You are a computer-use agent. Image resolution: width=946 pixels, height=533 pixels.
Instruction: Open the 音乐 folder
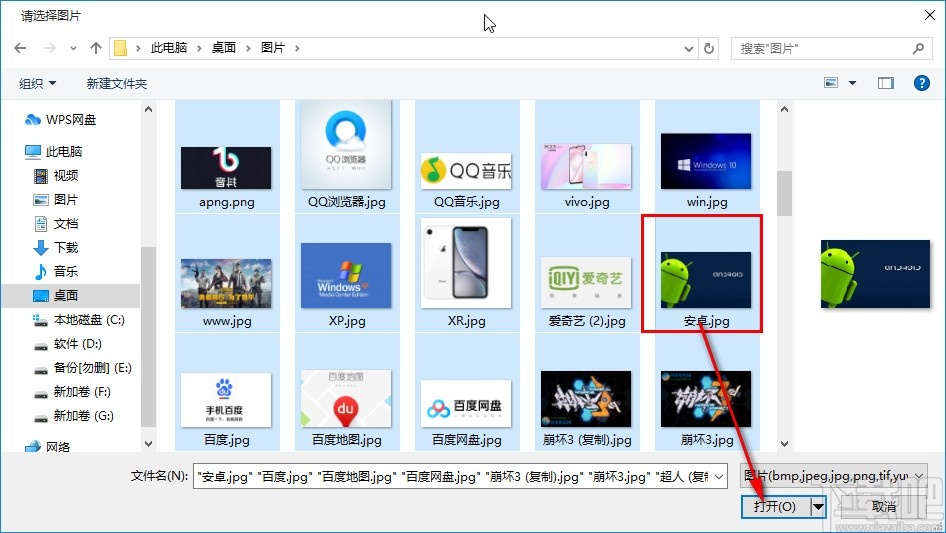[56, 272]
